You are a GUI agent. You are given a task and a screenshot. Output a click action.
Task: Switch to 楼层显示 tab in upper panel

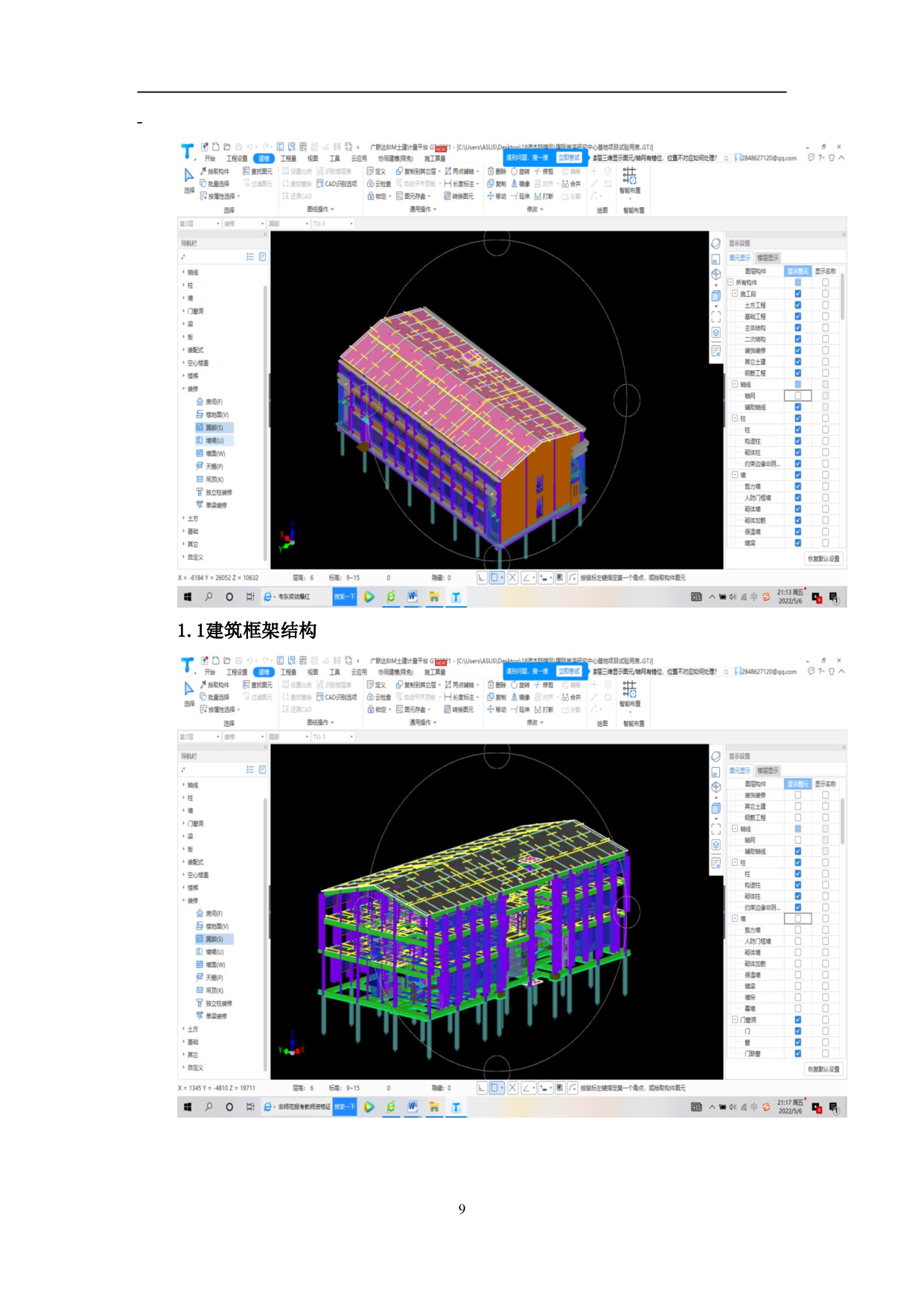click(x=768, y=258)
